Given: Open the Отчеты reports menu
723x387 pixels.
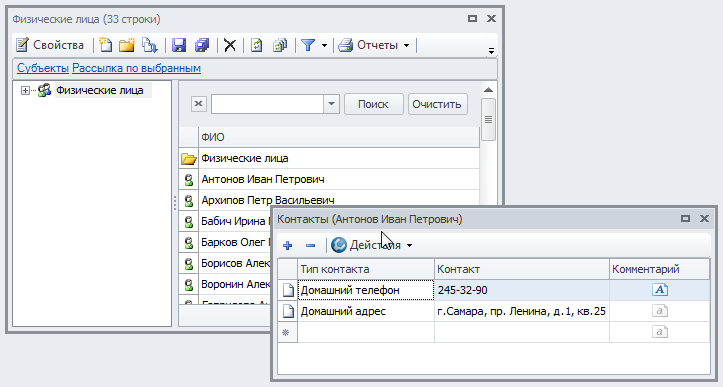Looking at the screenshot, I should pyautogui.click(x=374, y=45).
